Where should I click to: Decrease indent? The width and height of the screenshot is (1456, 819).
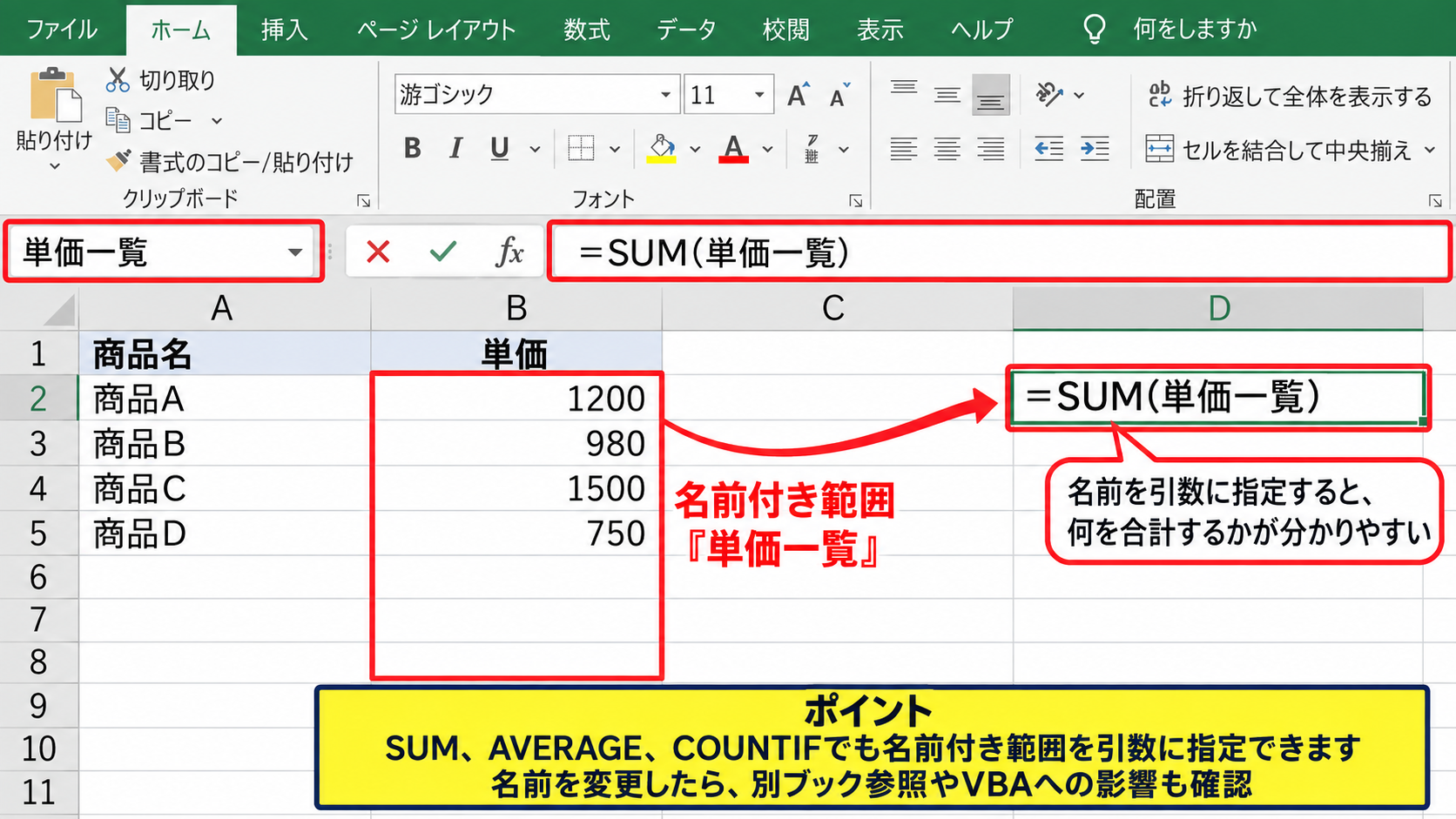pos(1049,149)
